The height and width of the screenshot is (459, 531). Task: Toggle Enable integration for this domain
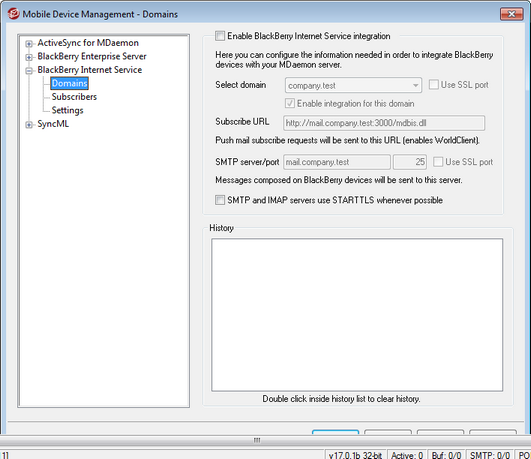click(x=290, y=103)
